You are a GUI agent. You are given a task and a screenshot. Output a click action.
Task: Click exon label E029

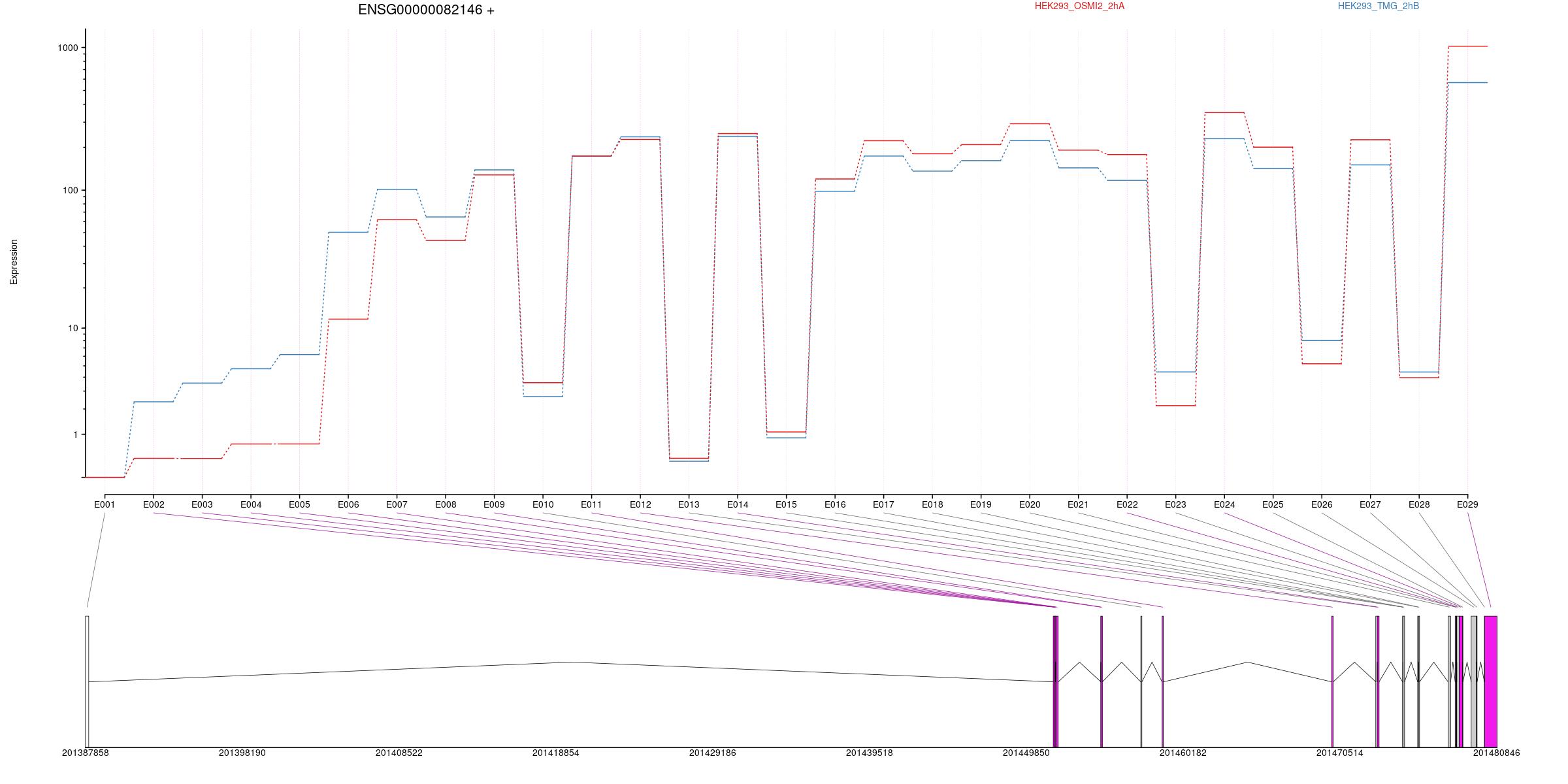1467,504
